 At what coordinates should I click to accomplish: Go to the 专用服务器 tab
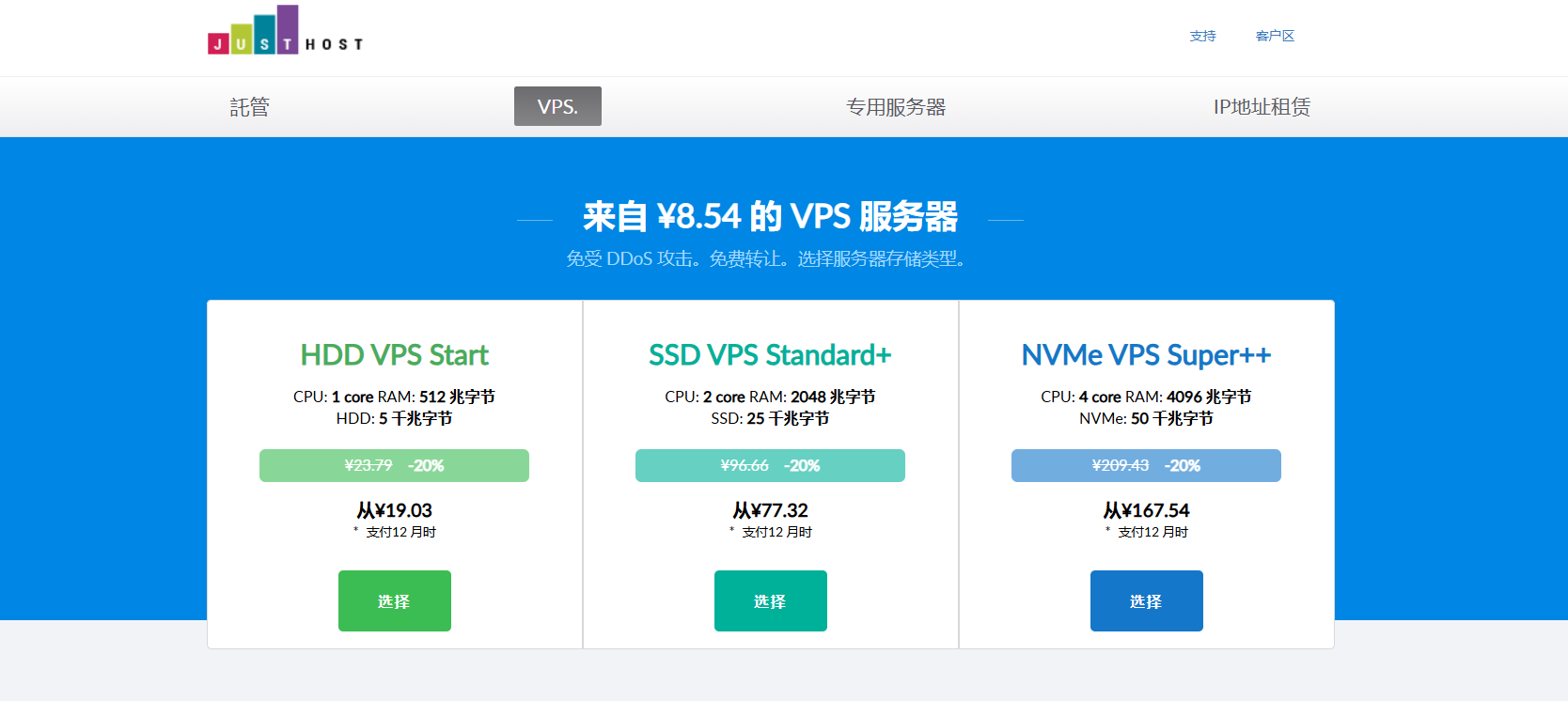(896, 107)
